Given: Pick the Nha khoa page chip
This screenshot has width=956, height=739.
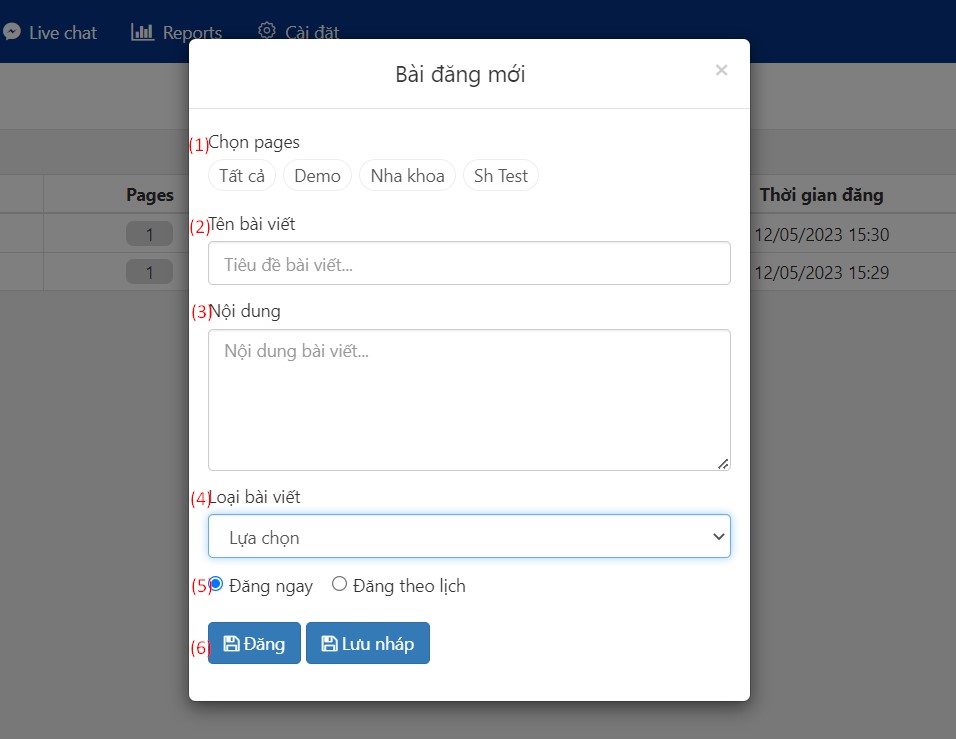Looking at the screenshot, I should pyautogui.click(x=407, y=176).
